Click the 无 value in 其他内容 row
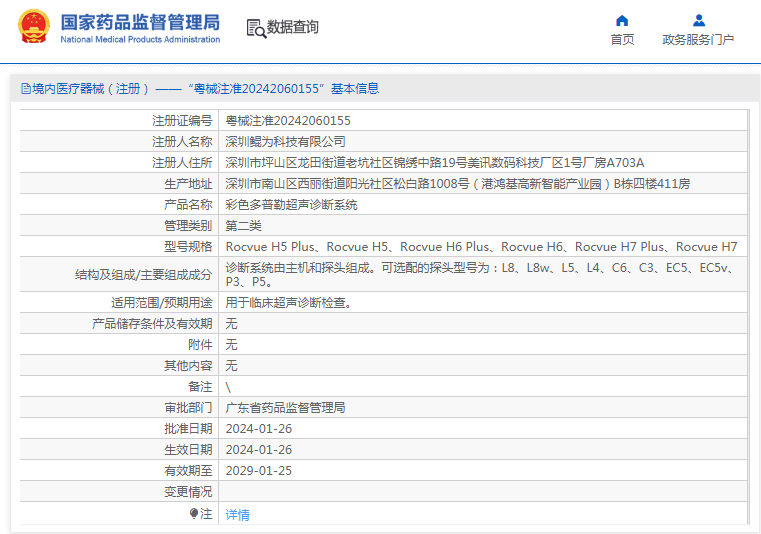Screen dimensions: 761x534 coord(232,366)
